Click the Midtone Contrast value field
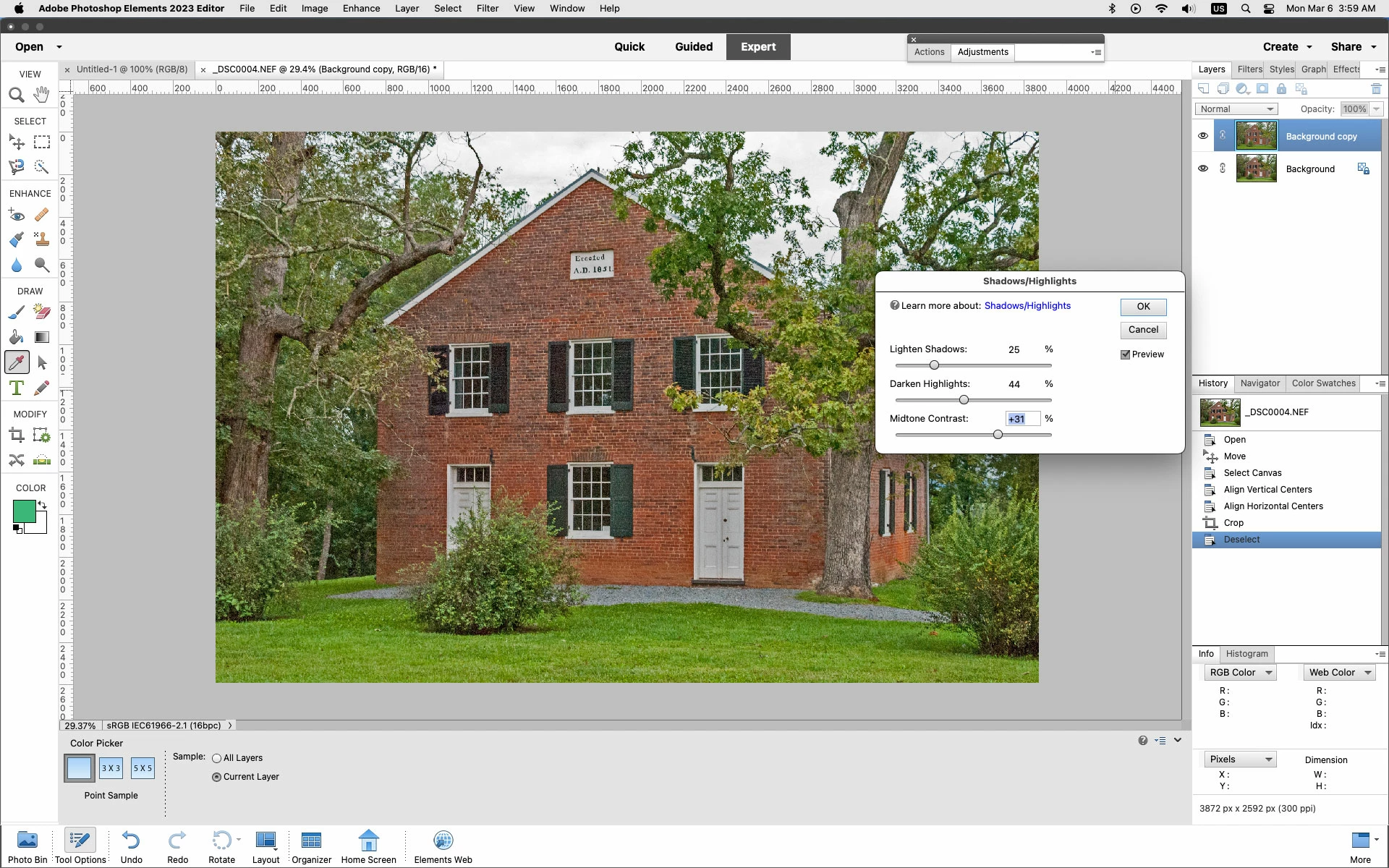Screen dimensions: 1389x868 (x=1022, y=419)
